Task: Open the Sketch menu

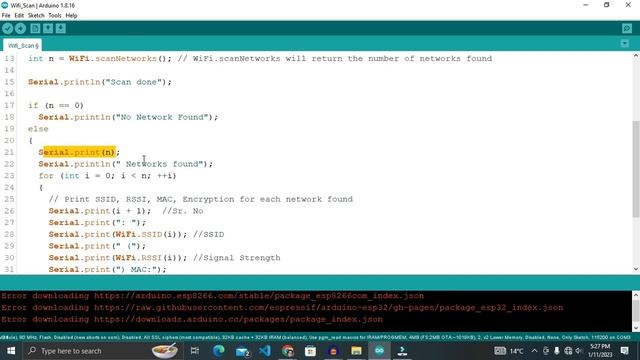Action: pos(36,16)
